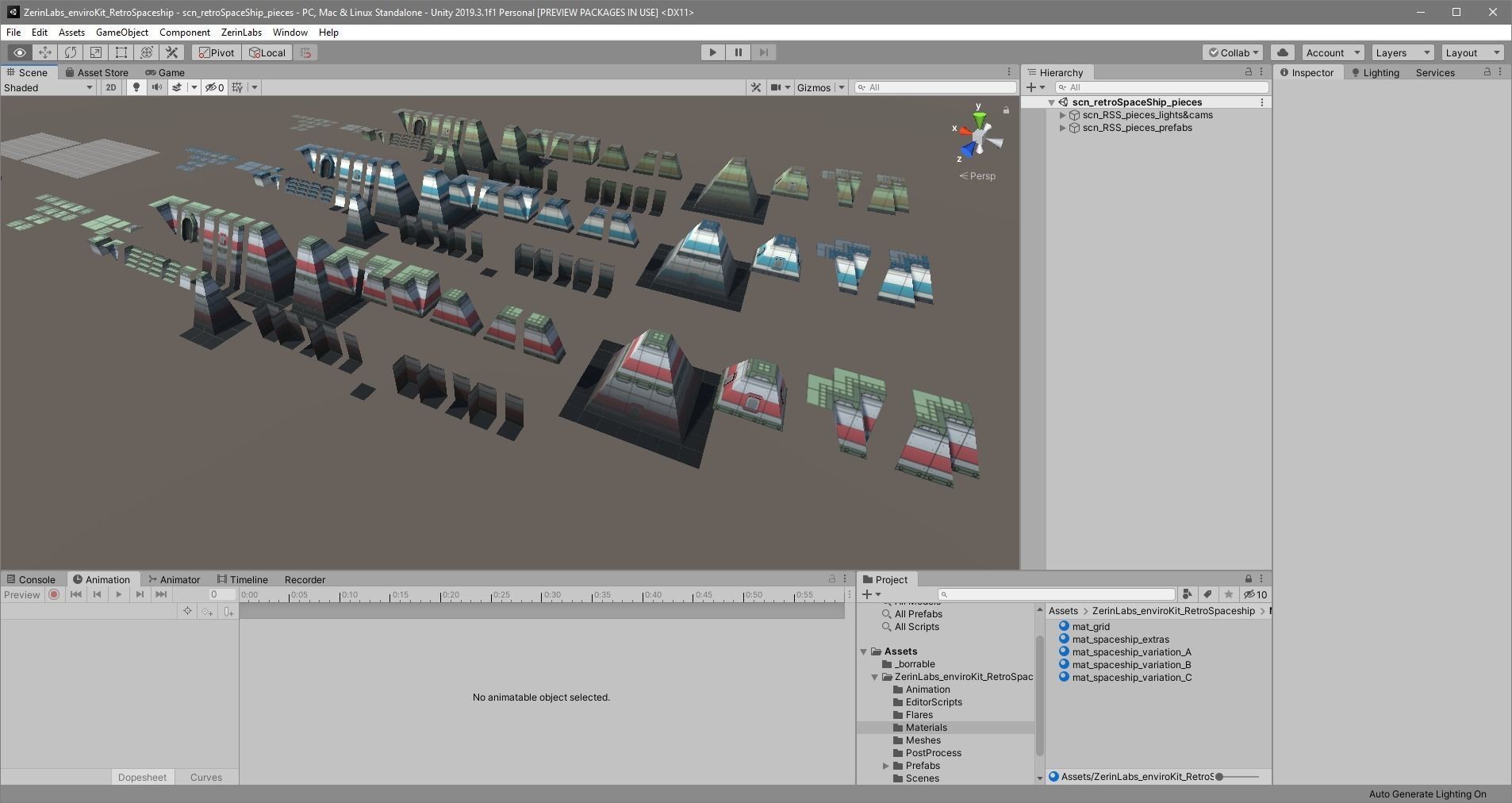Viewport: 1512px width, 803px height.
Task: Open Scene component tools settings
Action: pyautogui.click(x=756, y=87)
